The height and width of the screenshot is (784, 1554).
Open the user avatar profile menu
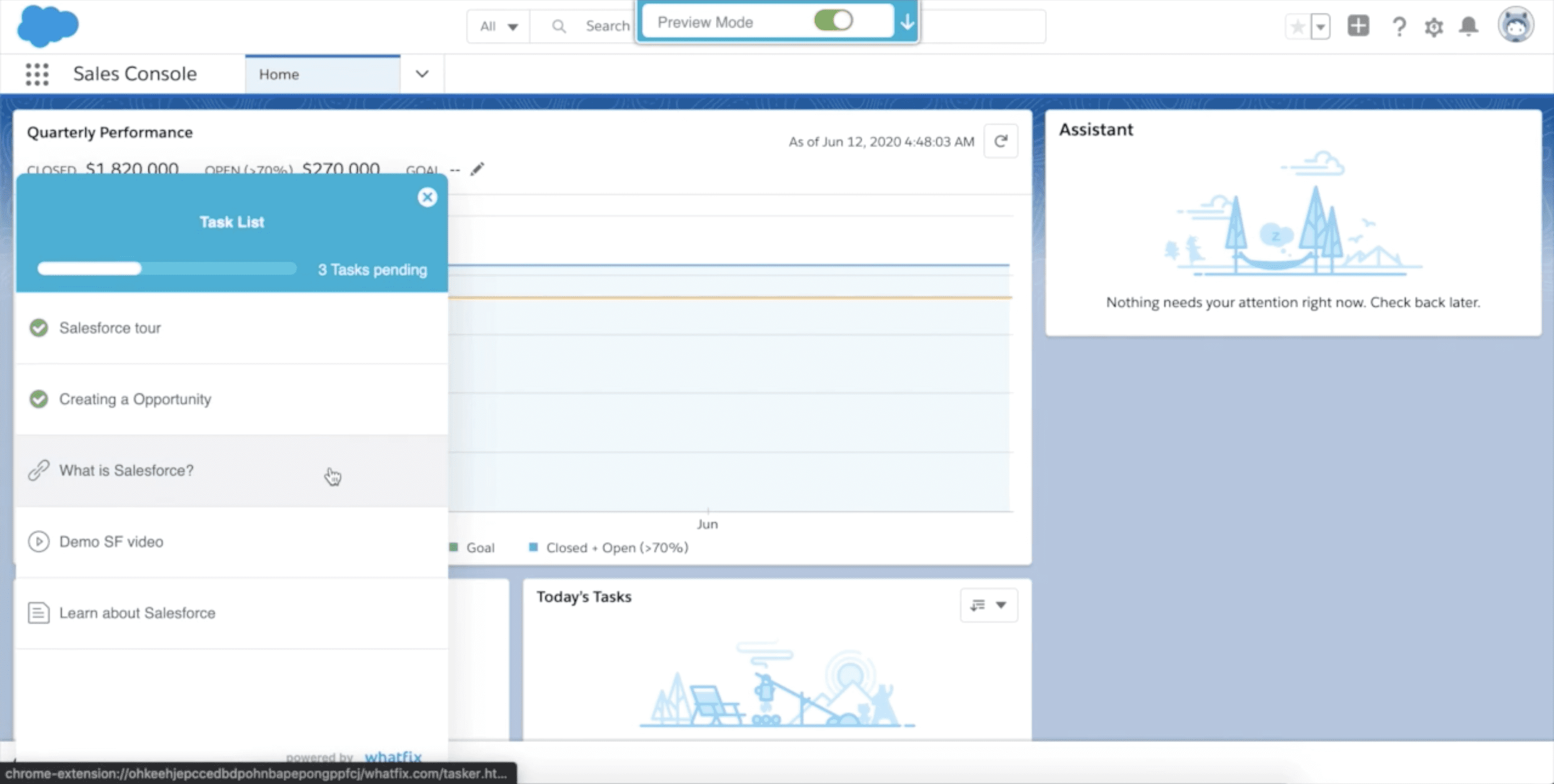(1515, 25)
